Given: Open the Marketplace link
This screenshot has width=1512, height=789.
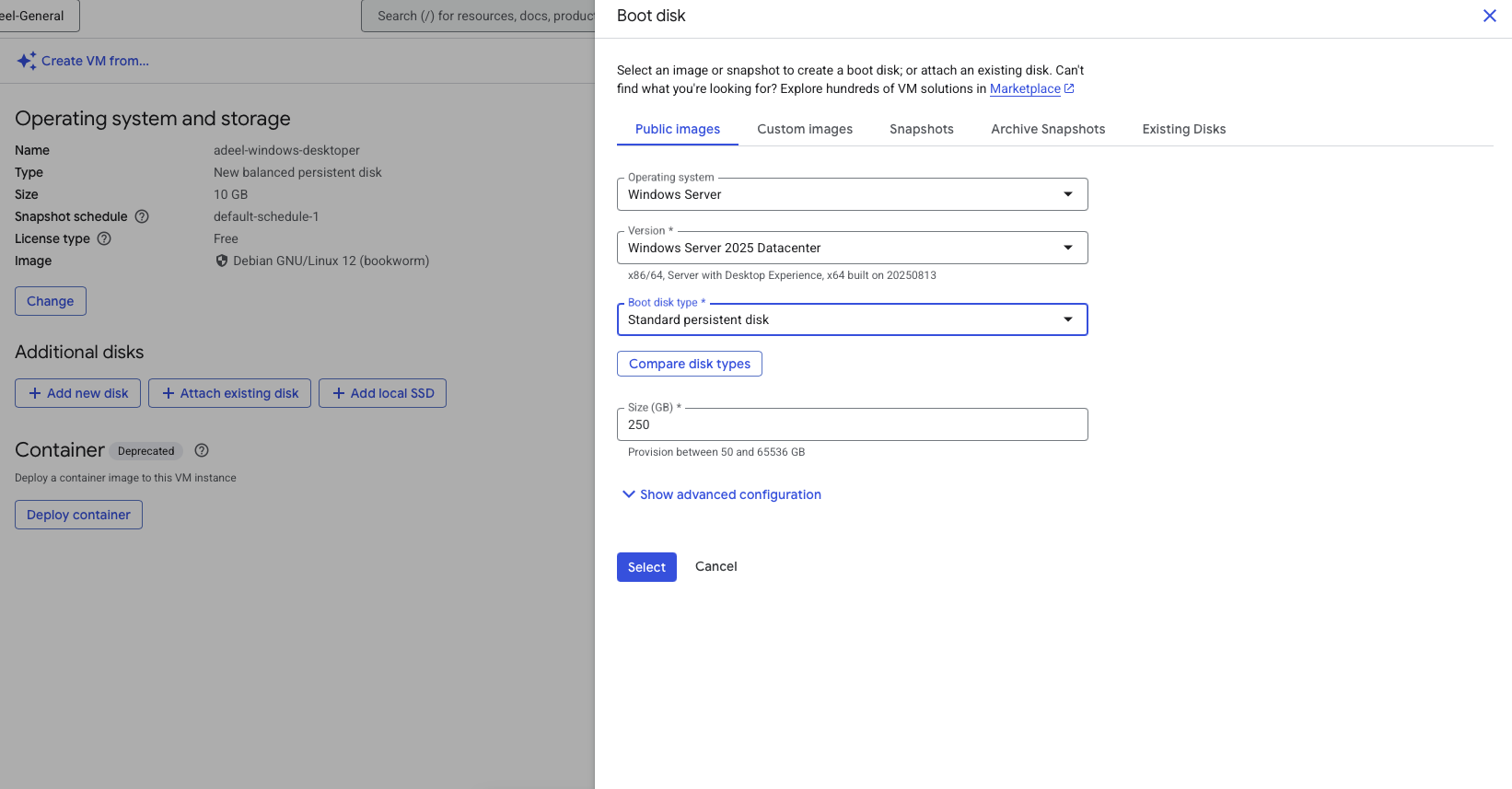Looking at the screenshot, I should click(1025, 88).
